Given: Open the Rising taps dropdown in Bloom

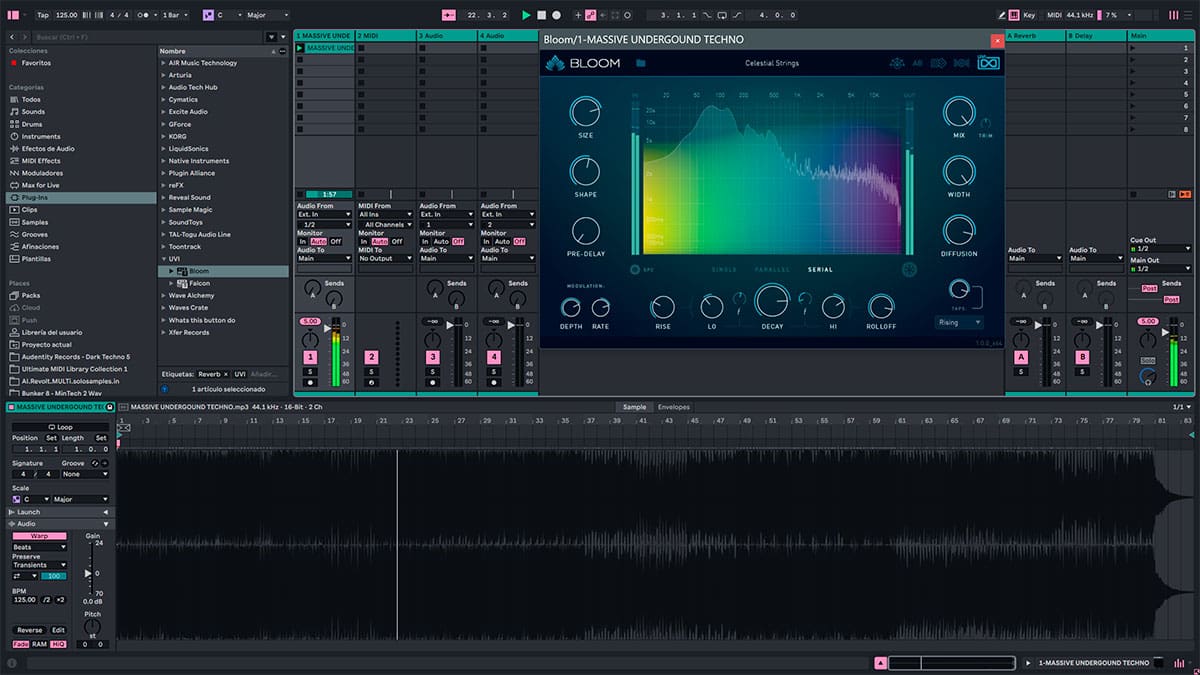Looking at the screenshot, I should [959, 322].
